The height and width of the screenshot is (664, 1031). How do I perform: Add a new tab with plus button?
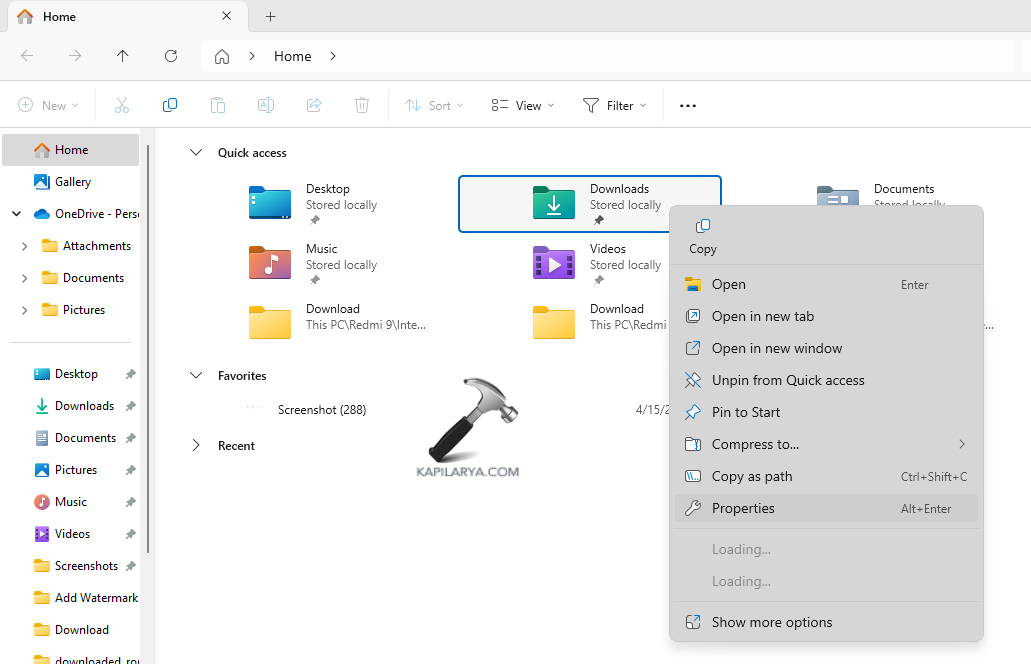point(270,17)
